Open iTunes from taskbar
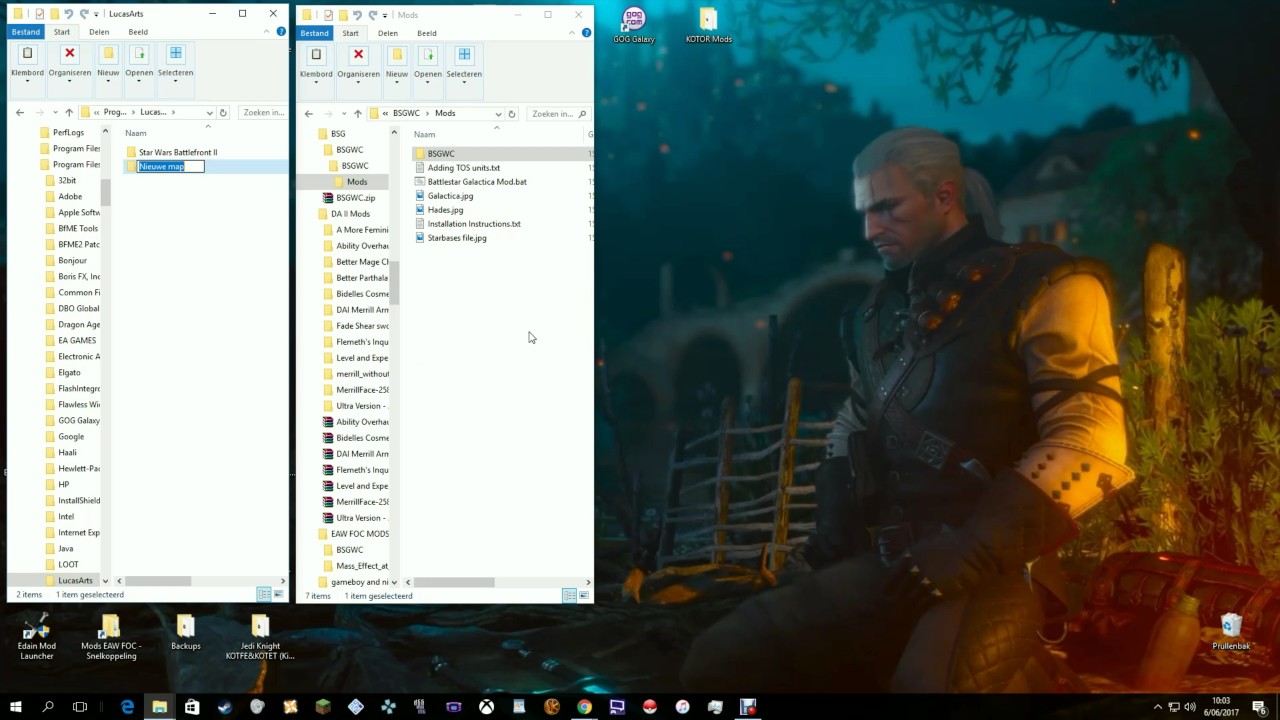 [682, 706]
